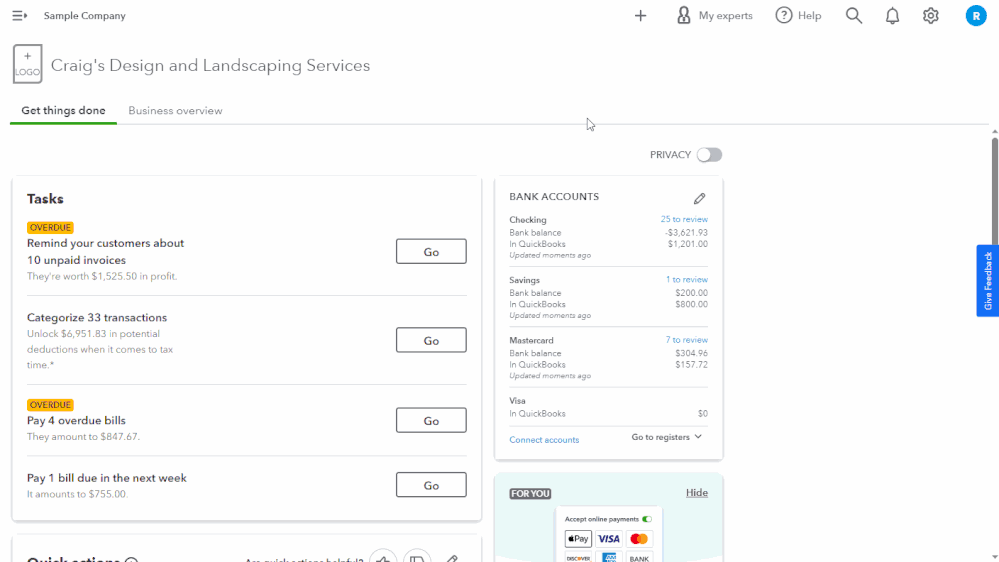Screen dimensions: 999x562
Task: Click OVERDUE badge above overdue bills
Action: (50, 405)
